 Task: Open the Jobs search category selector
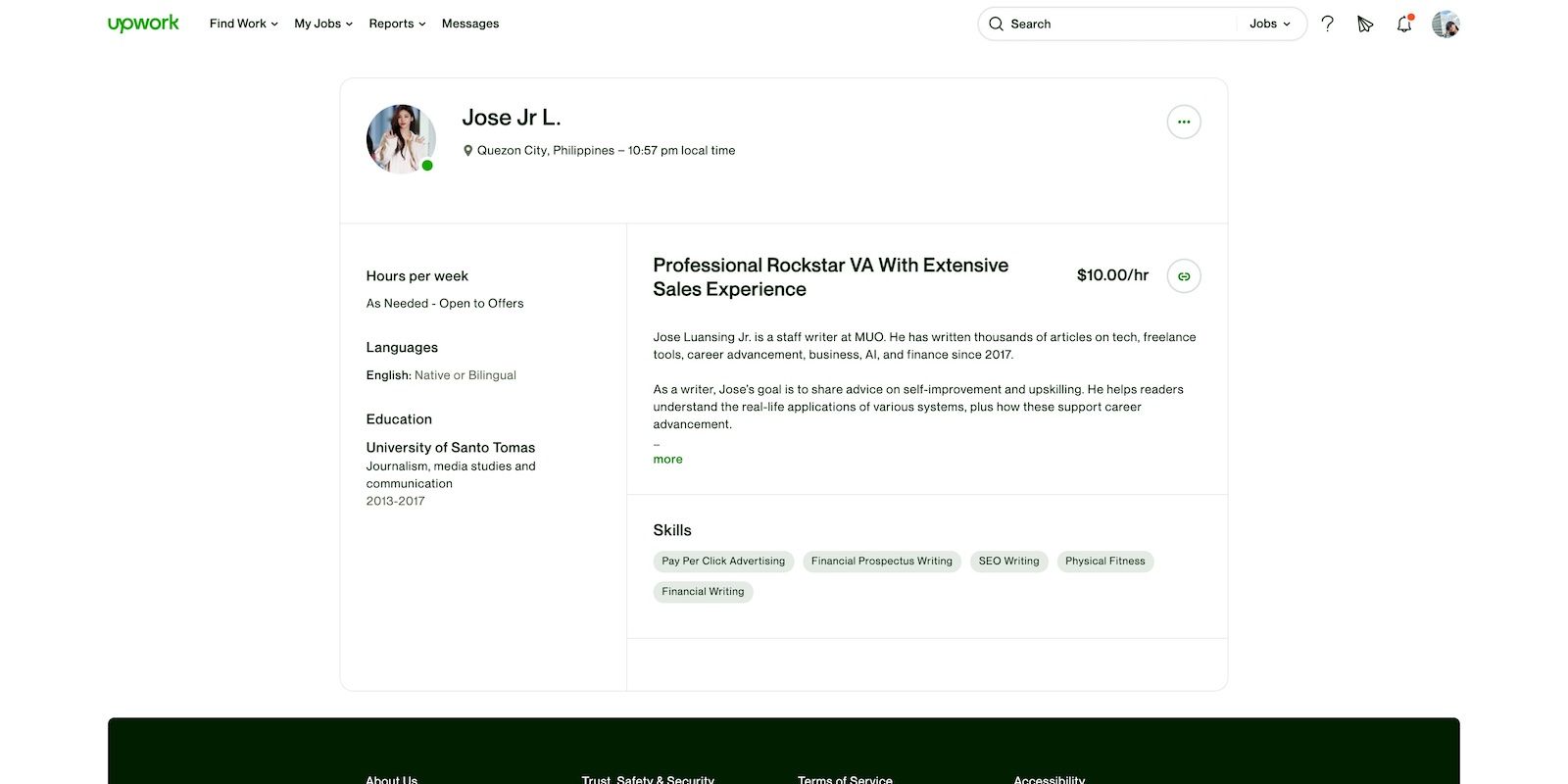(x=1270, y=24)
